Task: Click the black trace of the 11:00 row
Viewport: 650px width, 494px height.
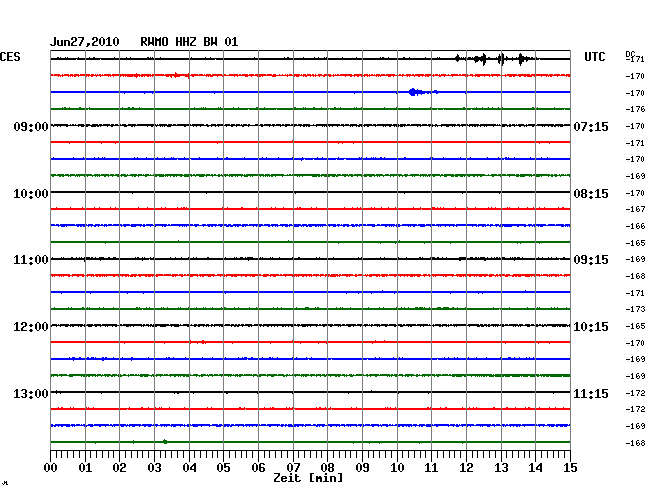Action: point(310,259)
